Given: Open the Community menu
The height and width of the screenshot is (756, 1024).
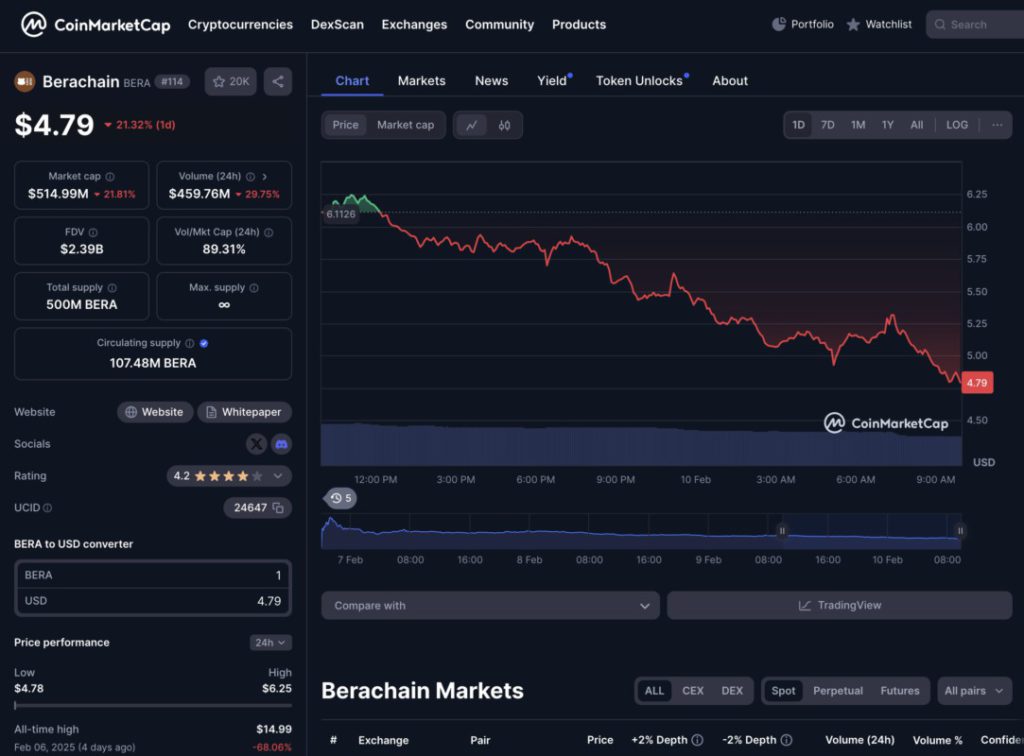Looking at the screenshot, I should pos(500,25).
